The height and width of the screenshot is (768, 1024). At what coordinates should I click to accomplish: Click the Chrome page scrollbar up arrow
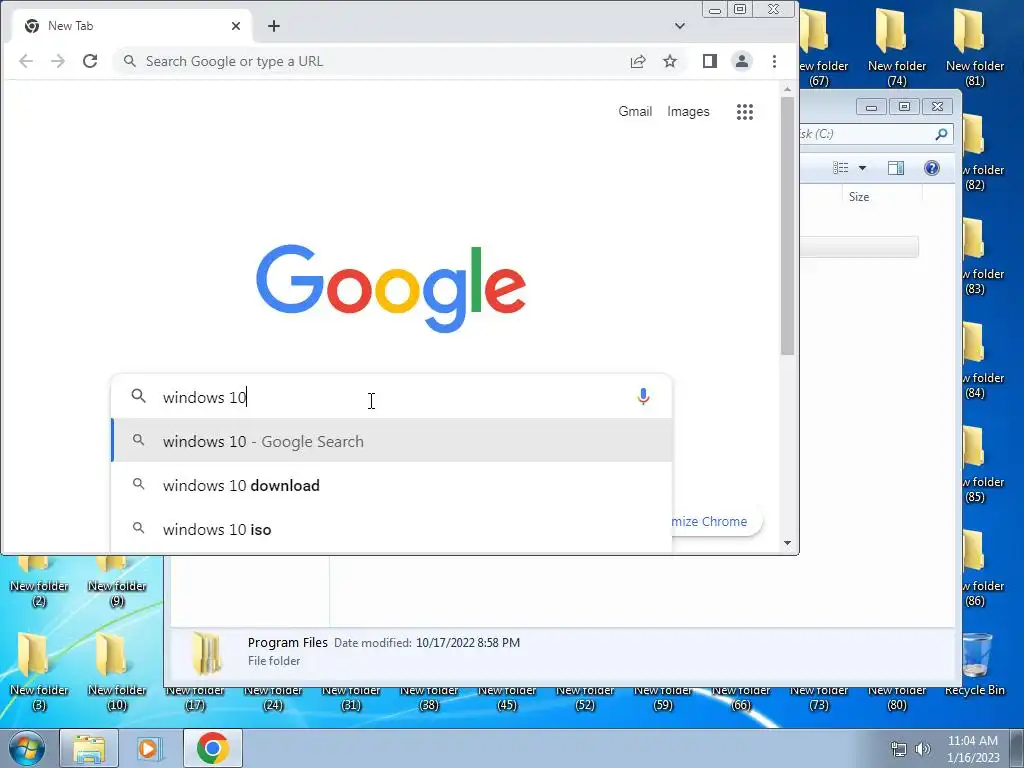(788, 89)
